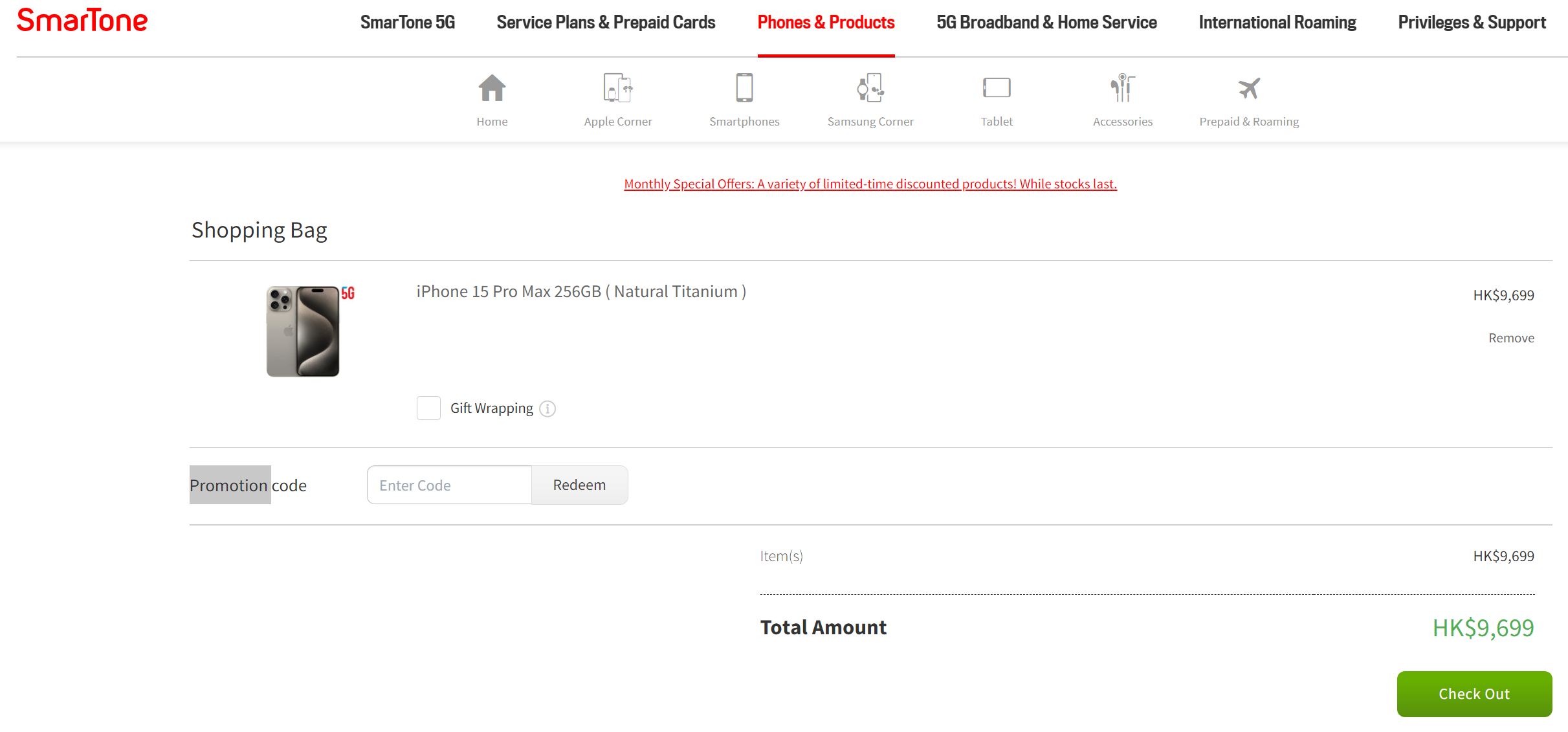
Task: Click Gift Wrapping info icon
Action: click(547, 409)
